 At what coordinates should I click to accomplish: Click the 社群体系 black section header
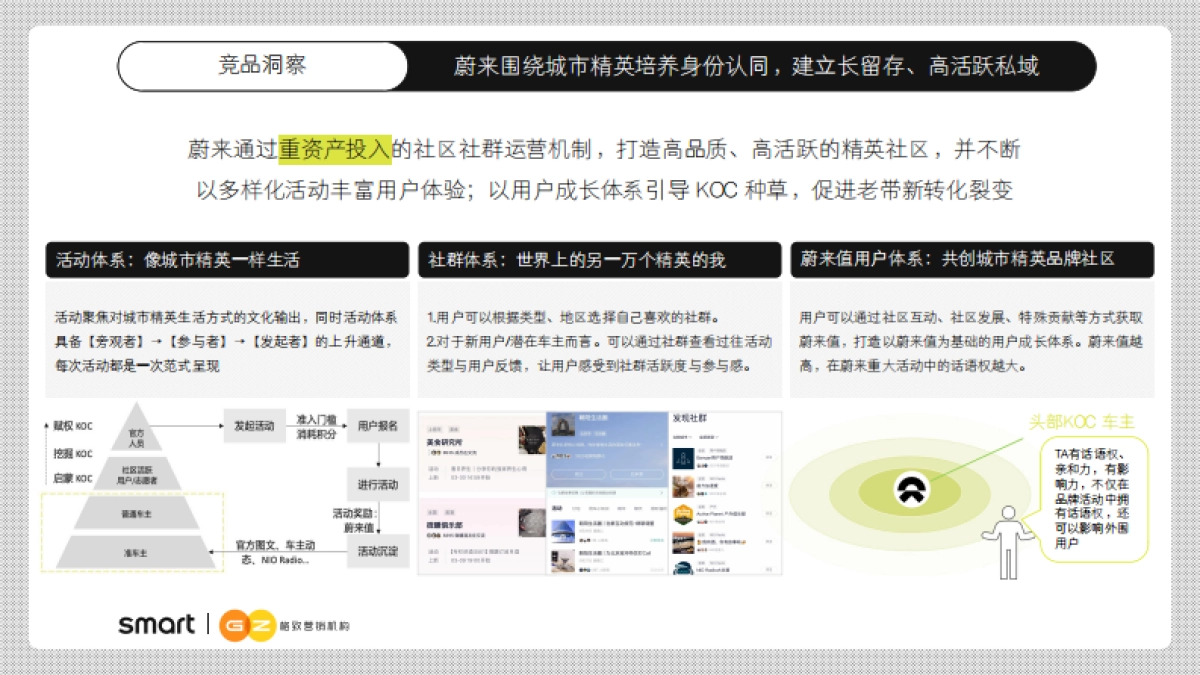[x=598, y=260]
